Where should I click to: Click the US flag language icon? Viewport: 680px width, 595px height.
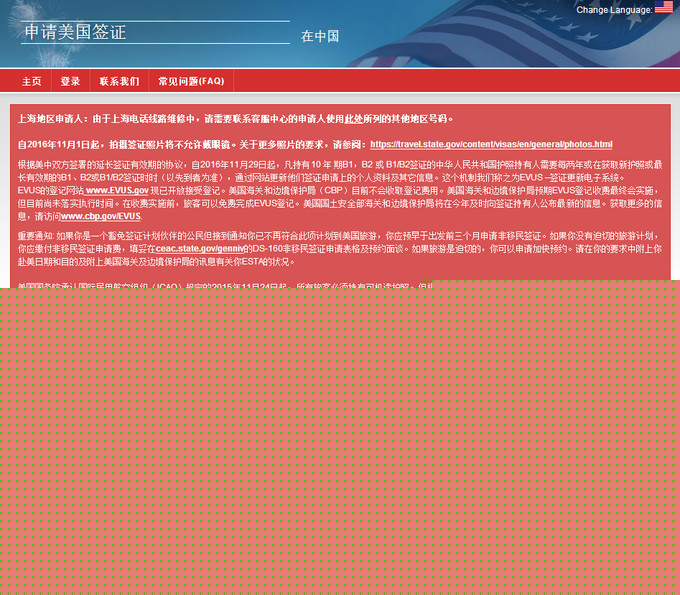[664, 7]
